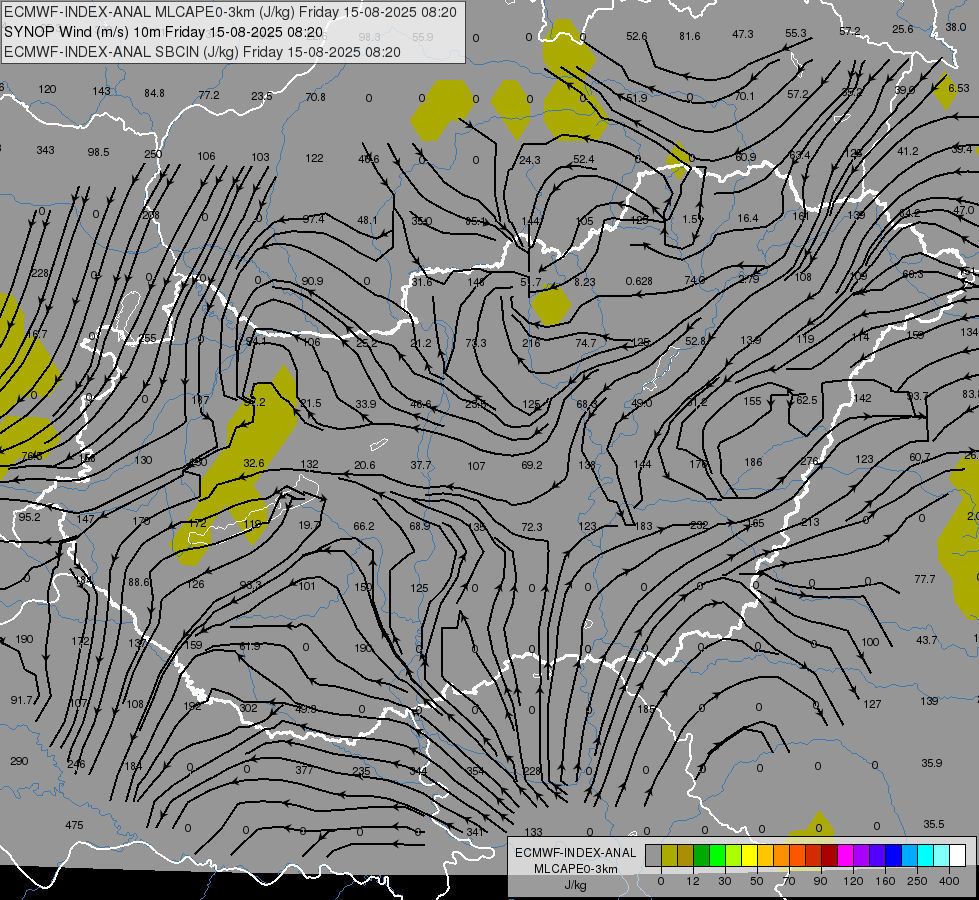Click the white legend swatch
Screen dimensions: 979x900
tap(957, 855)
